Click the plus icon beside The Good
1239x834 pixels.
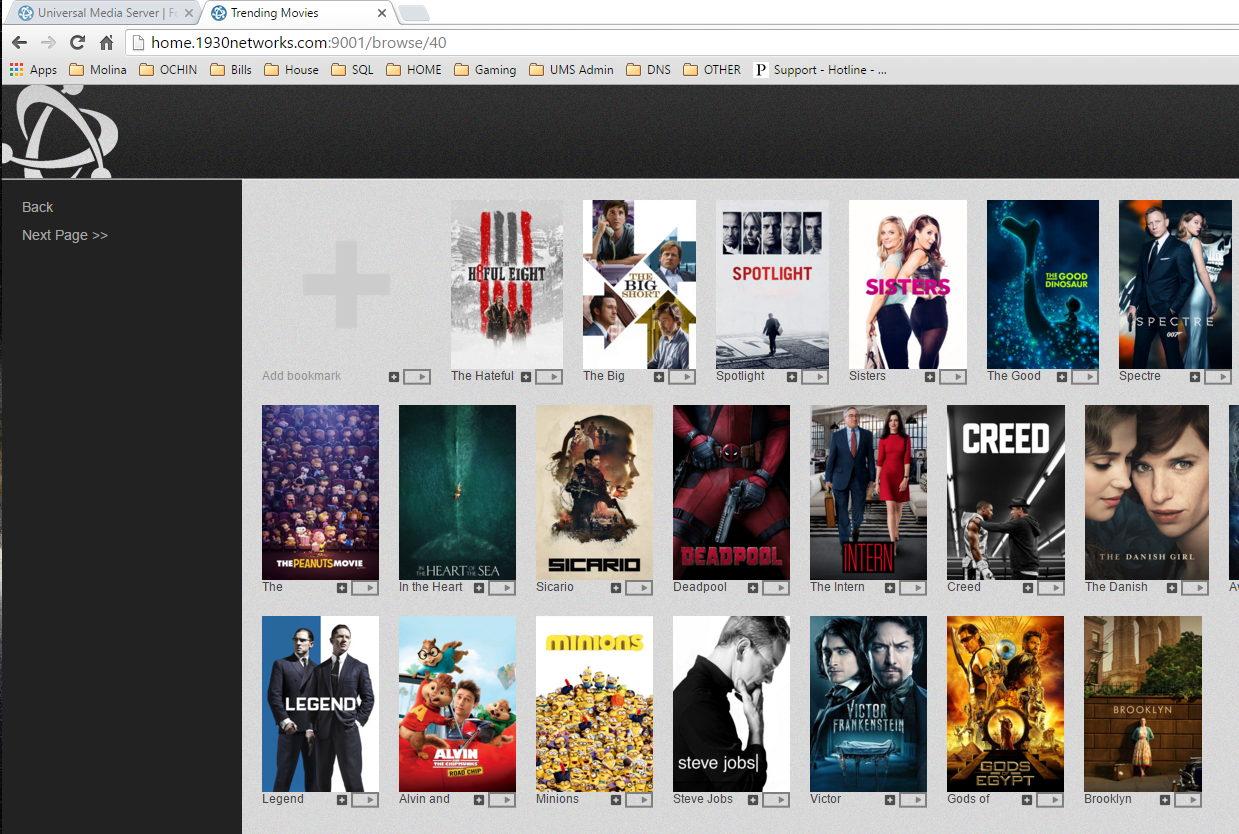coord(1062,377)
